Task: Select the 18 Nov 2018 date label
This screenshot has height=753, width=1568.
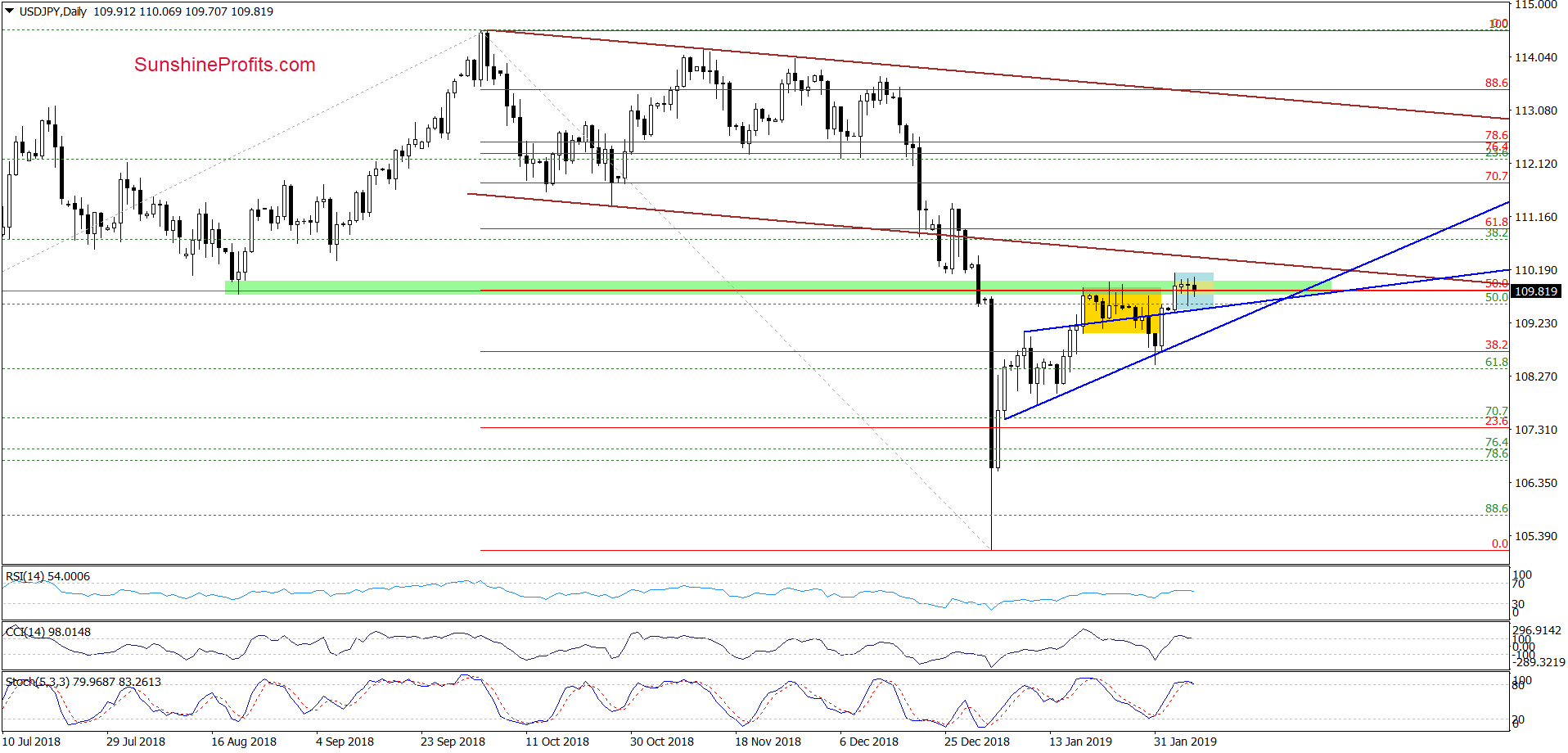Action: [768, 742]
